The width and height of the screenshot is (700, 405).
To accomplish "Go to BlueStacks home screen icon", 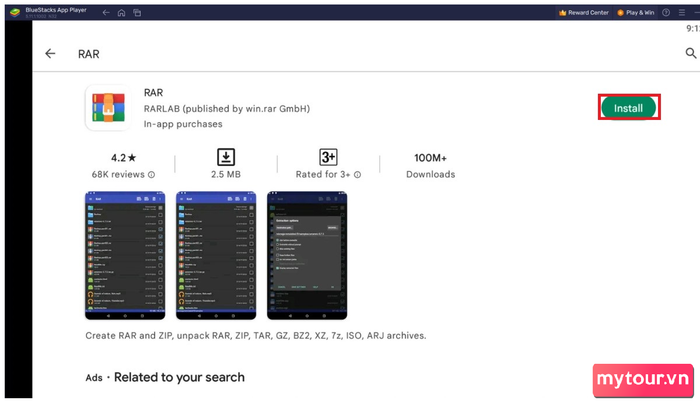I will 121,13.
